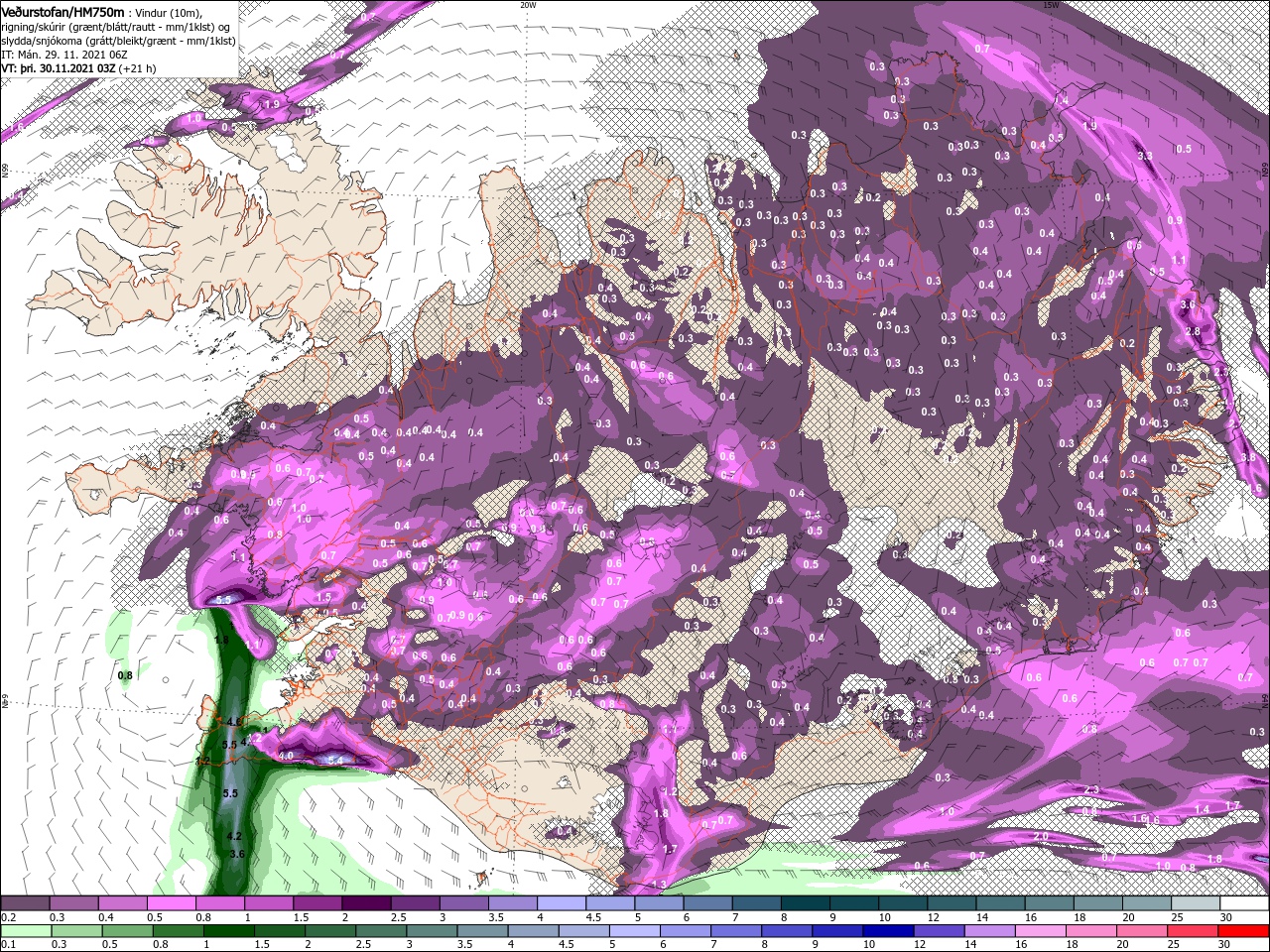Viewport: 1270px width, 952px height.
Task: Pick the 0.4 orchid swatch in upper legend row
Action: [122, 903]
